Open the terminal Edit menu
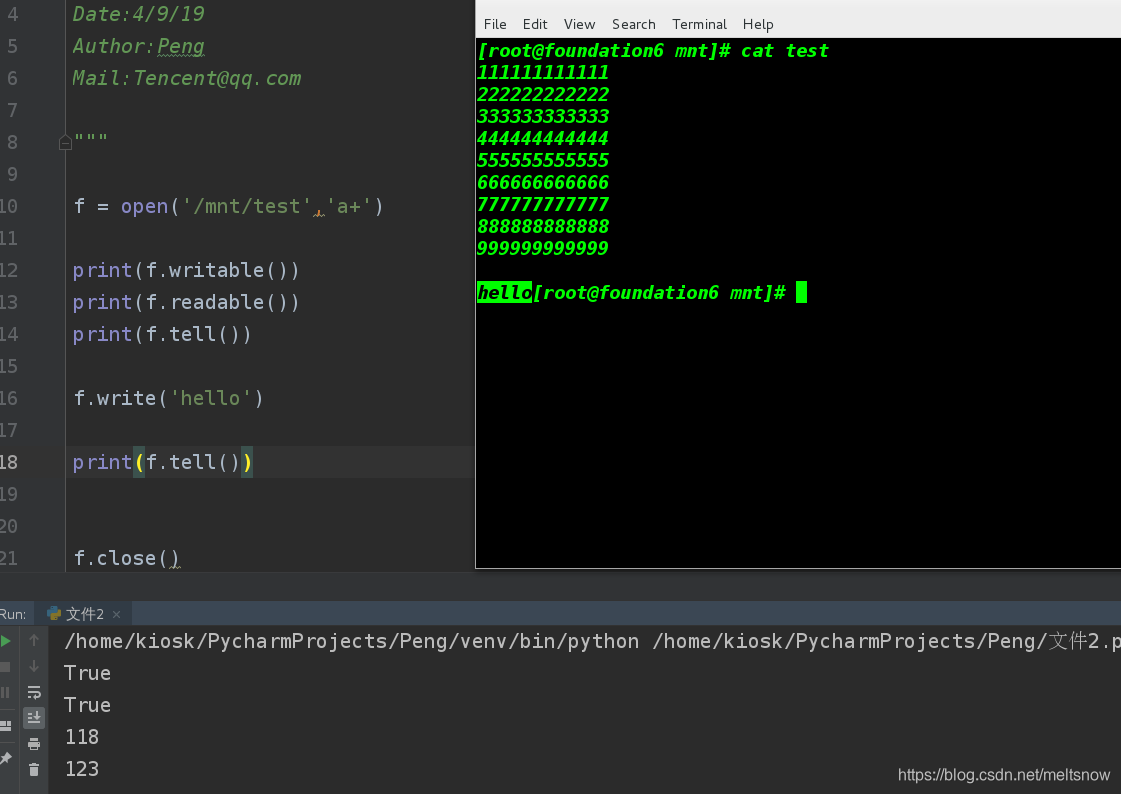This screenshot has height=794, width=1121. click(535, 24)
